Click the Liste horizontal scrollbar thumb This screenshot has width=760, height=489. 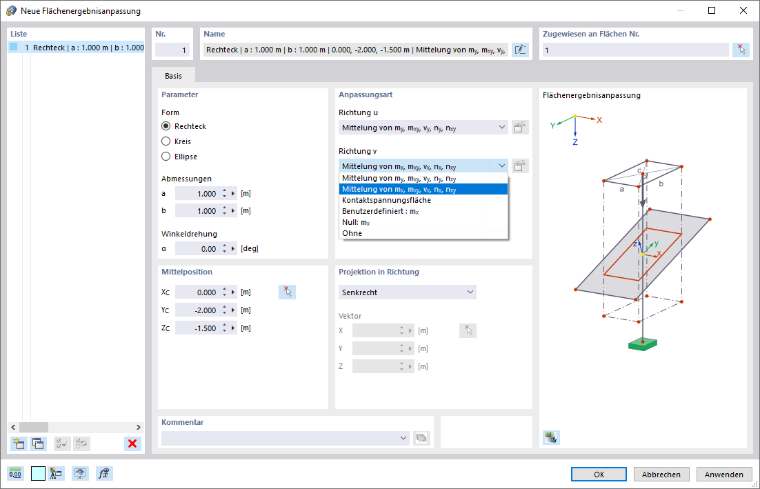tap(33, 427)
